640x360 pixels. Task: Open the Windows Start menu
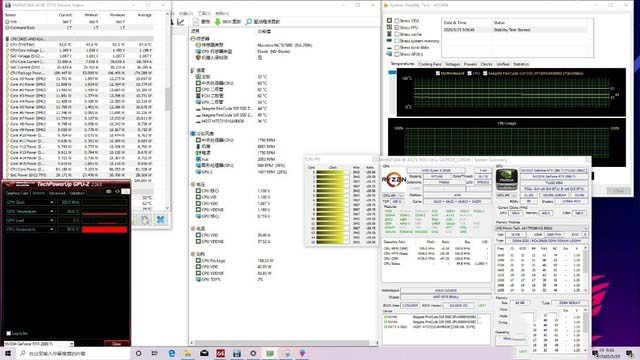click(8, 353)
